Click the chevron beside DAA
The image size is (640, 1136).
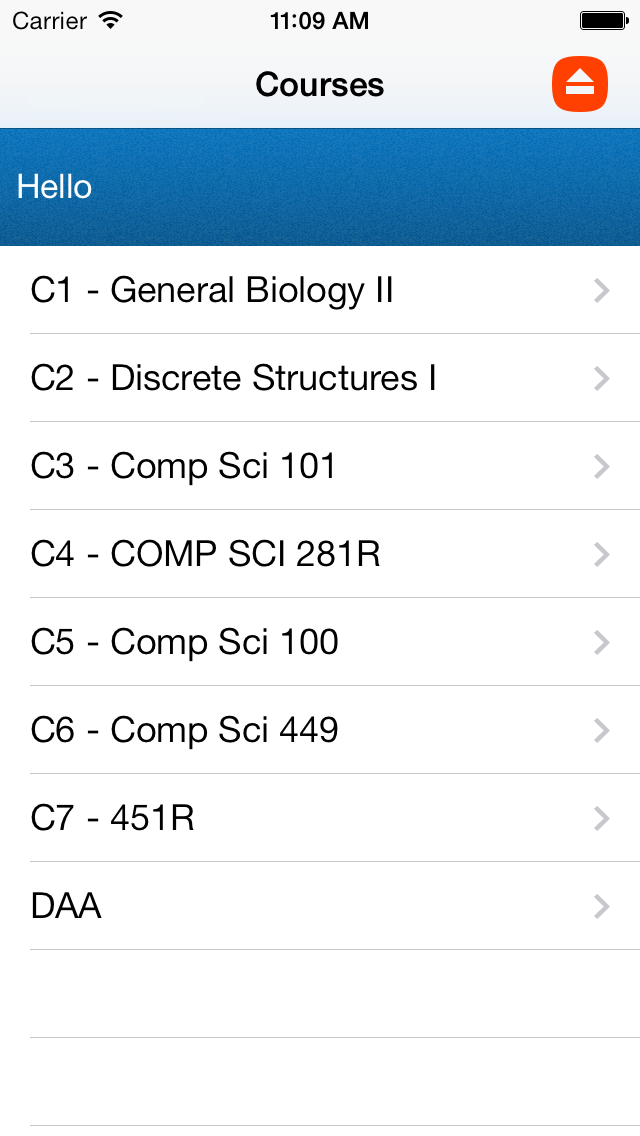601,906
